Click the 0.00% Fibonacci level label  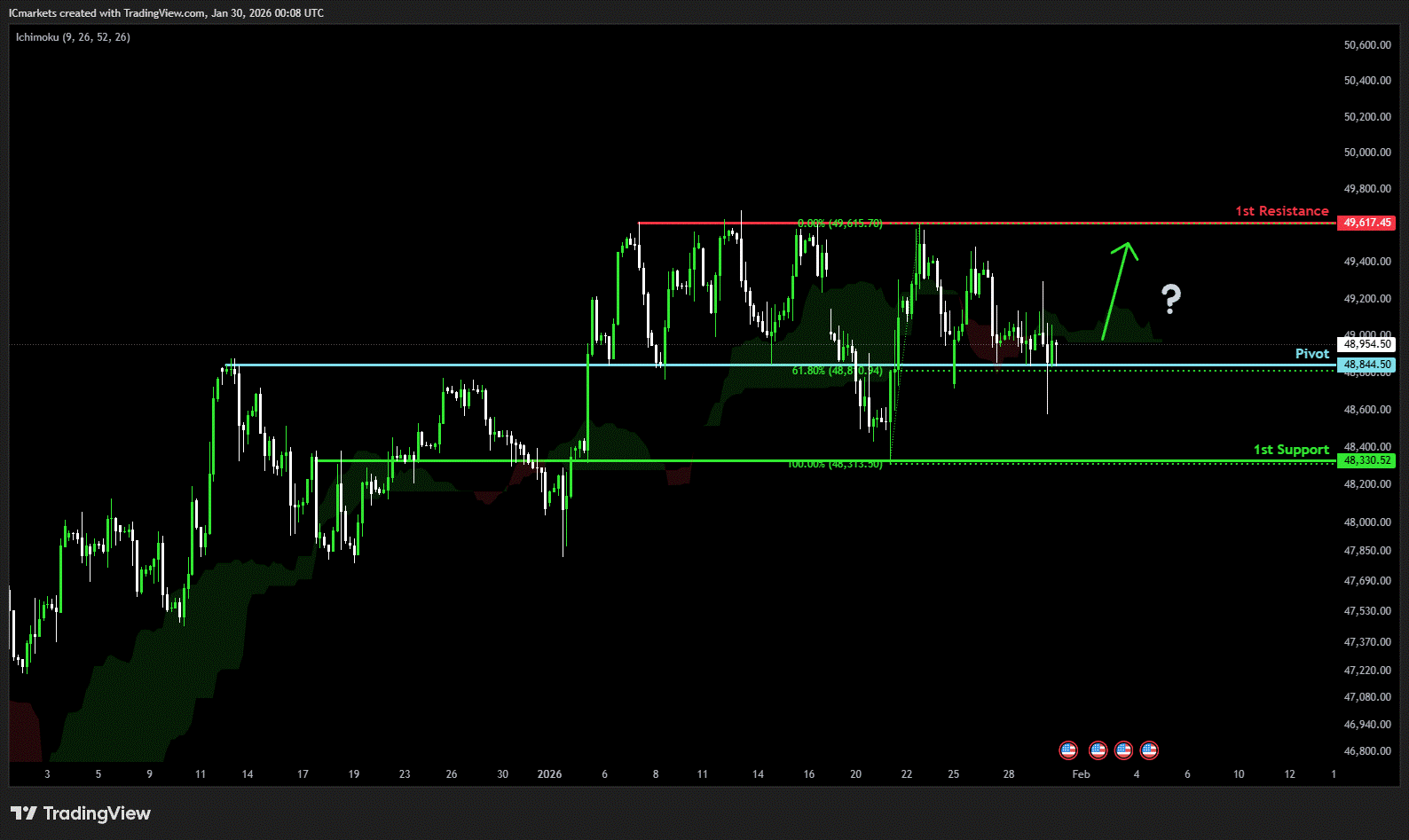[839, 224]
